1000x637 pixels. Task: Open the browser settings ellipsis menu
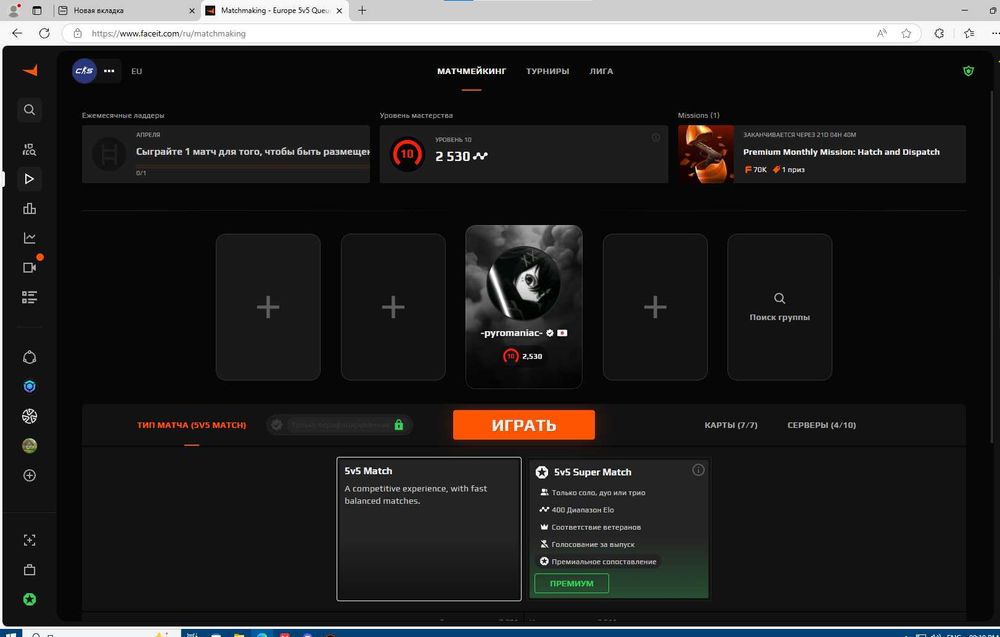coord(997,33)
